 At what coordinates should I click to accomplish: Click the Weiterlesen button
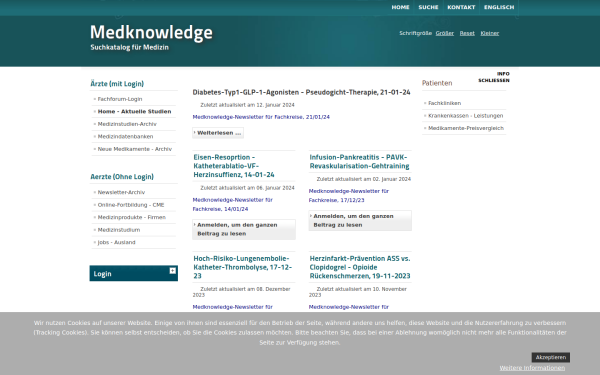218,133
